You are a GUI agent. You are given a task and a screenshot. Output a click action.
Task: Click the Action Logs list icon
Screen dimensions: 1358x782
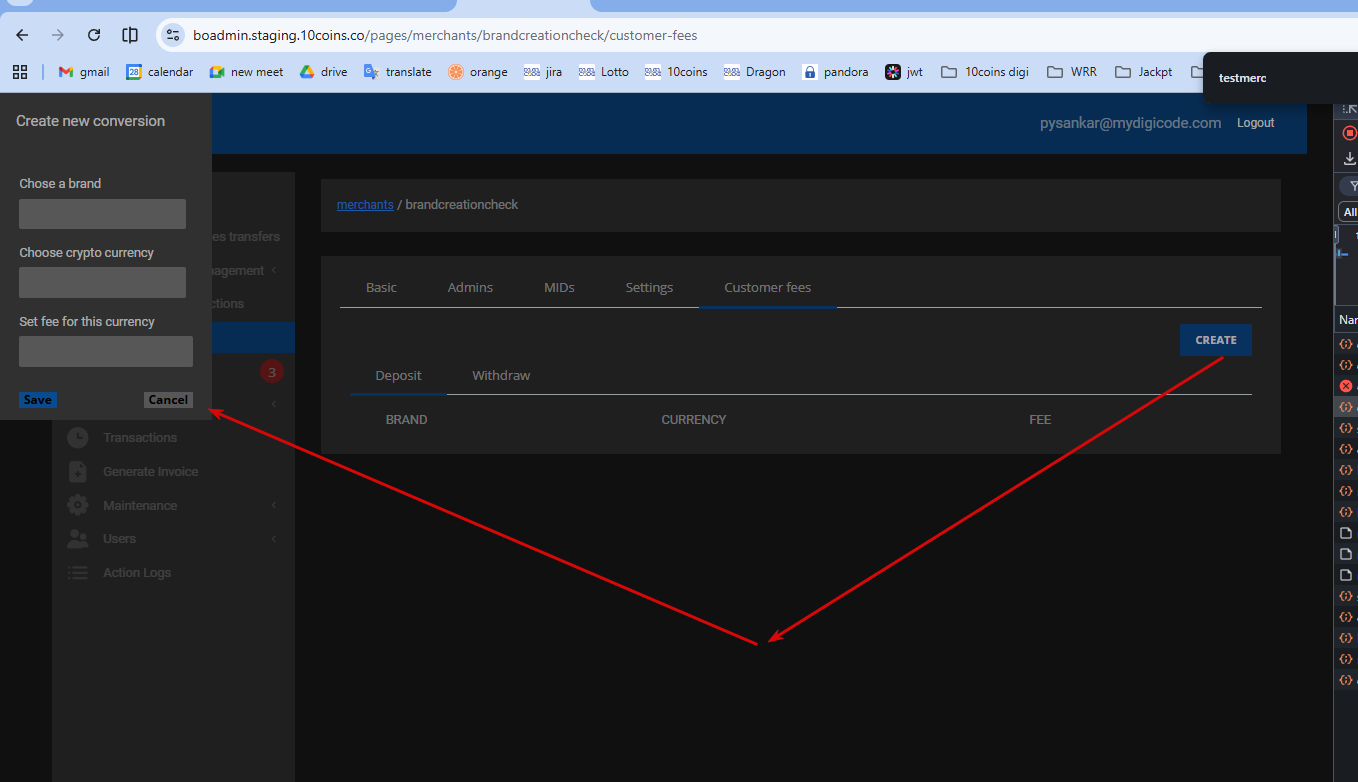click(77, 572)
